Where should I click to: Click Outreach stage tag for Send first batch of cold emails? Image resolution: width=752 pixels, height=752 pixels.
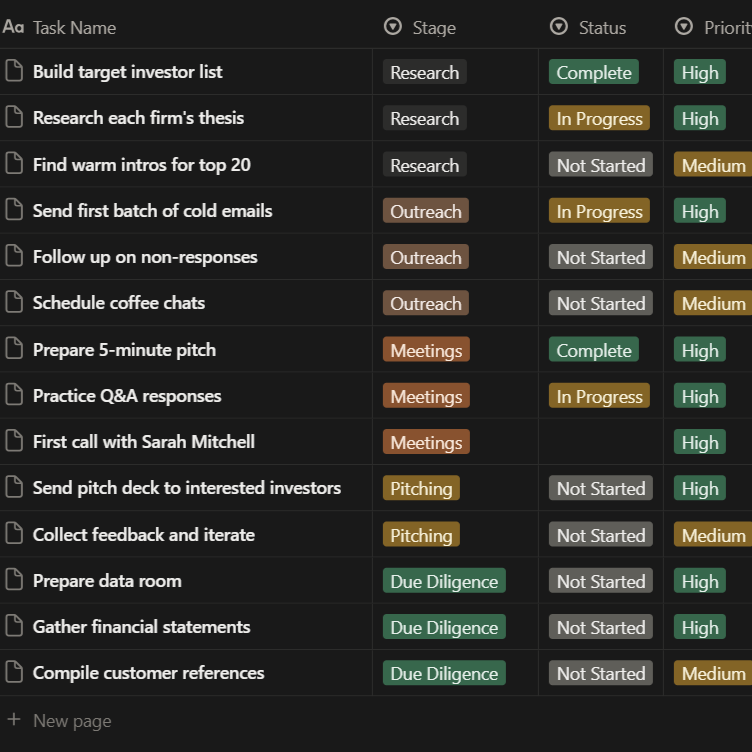(x=425, y=211)
